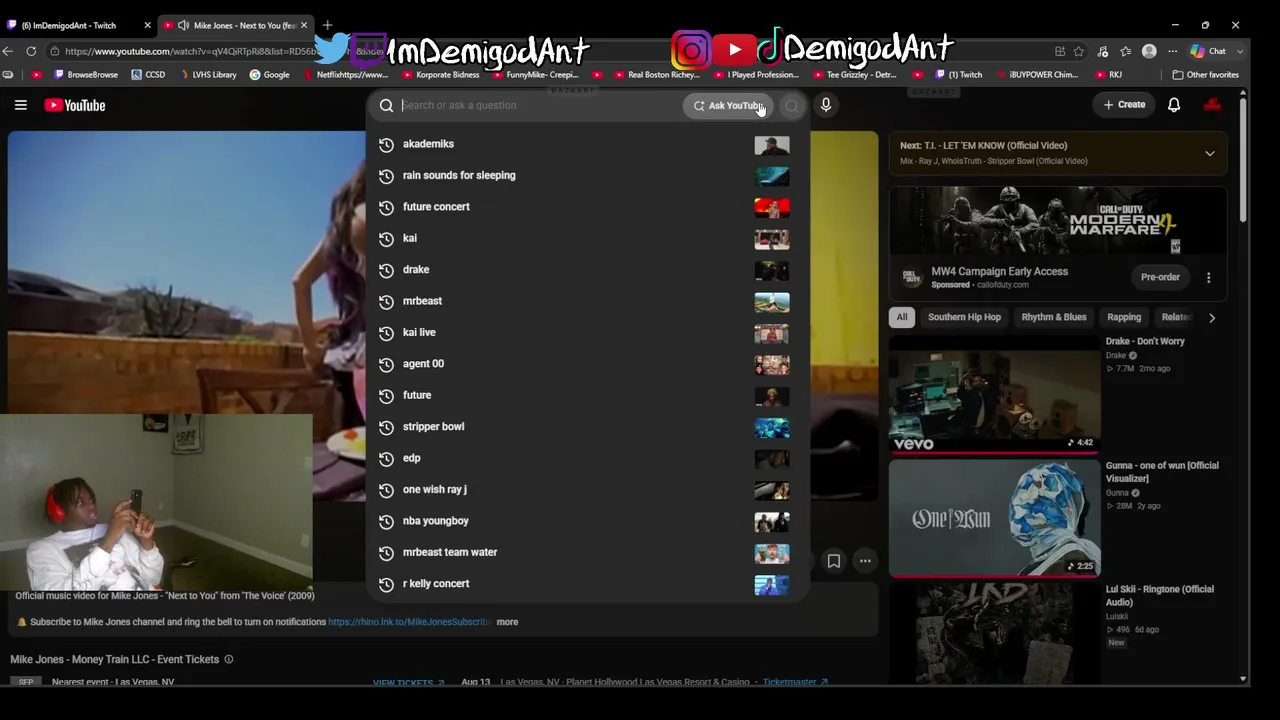
Task: Click the page vertical scrollbar
Action: coord(1243,160)
